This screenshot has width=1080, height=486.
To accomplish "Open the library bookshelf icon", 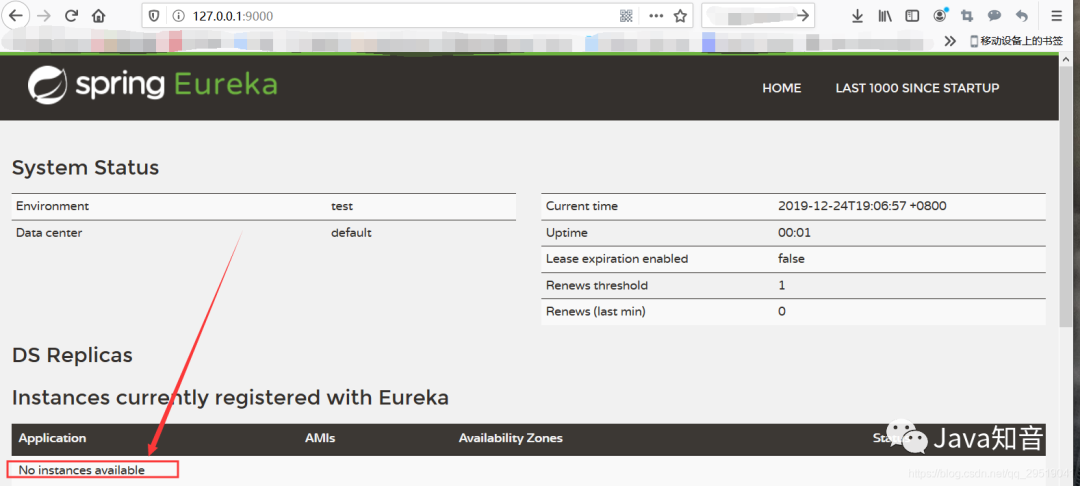I will pos(885,16).
